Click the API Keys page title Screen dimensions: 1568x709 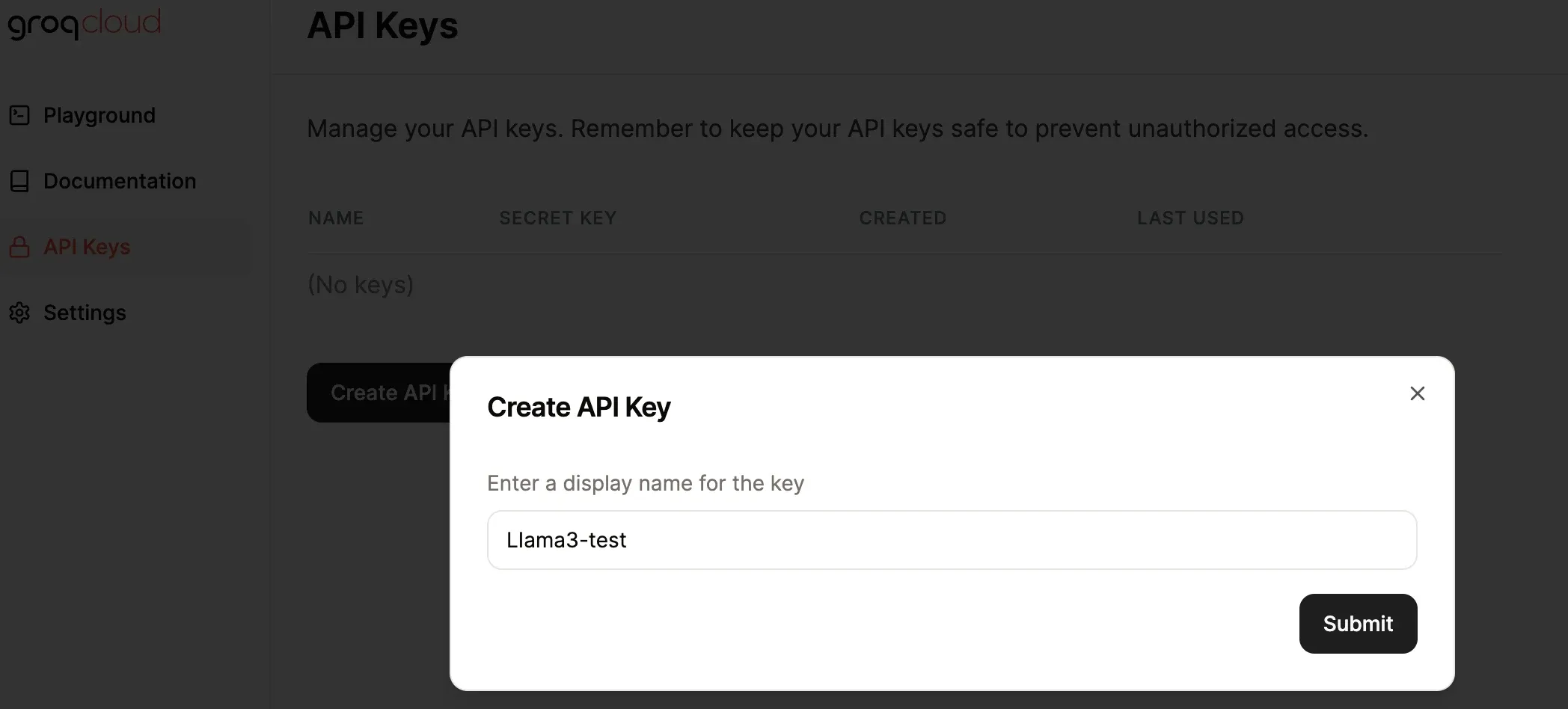pyautogui.click(x=382, y=26)
